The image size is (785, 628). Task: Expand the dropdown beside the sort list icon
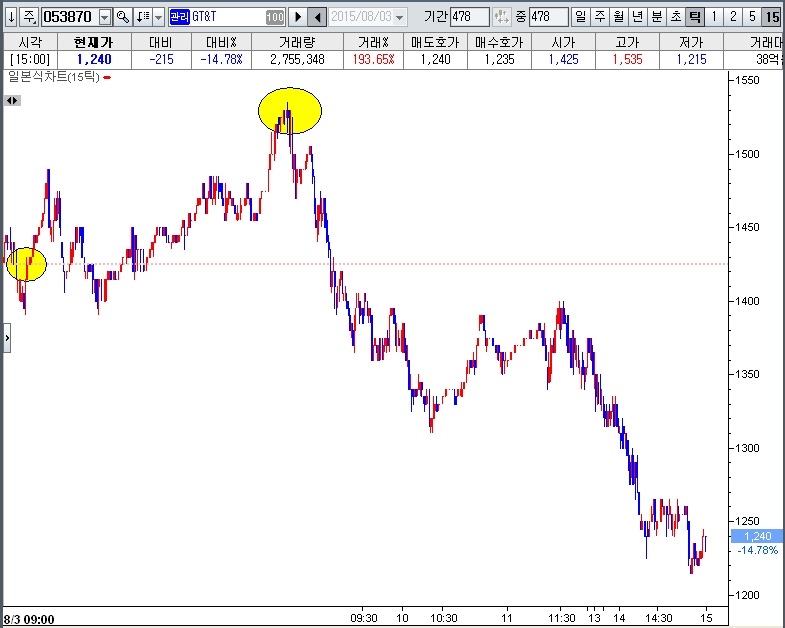pyautogui.click(x=158, y=18)
